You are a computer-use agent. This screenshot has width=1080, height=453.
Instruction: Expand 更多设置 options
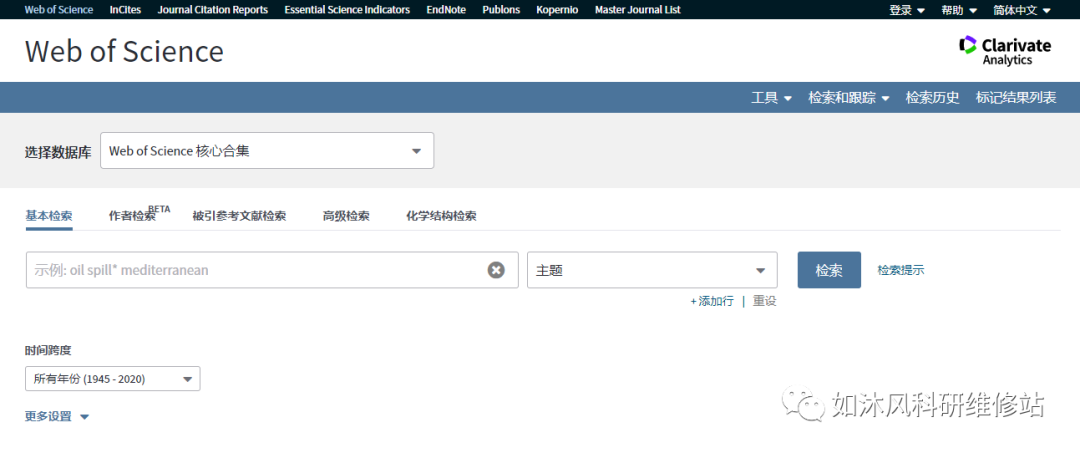coord(57,417)
